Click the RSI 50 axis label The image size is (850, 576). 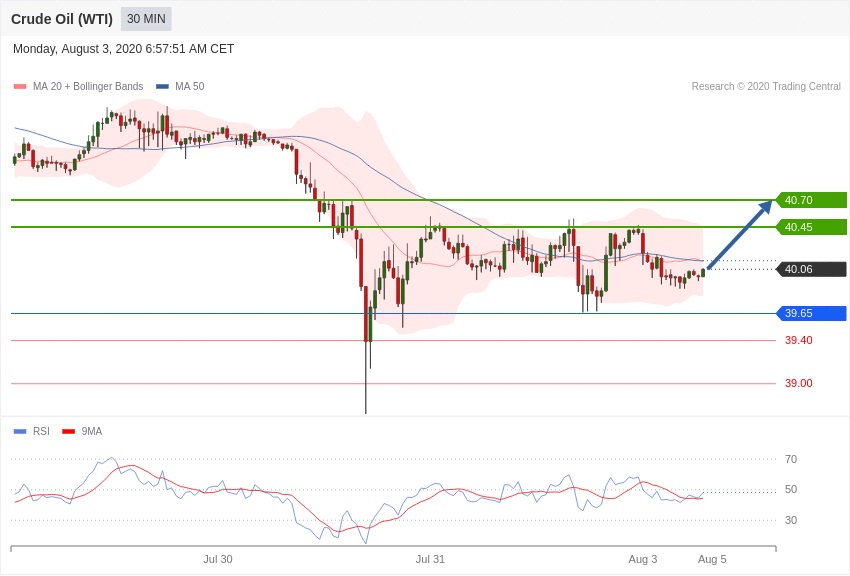click(791, 489)
